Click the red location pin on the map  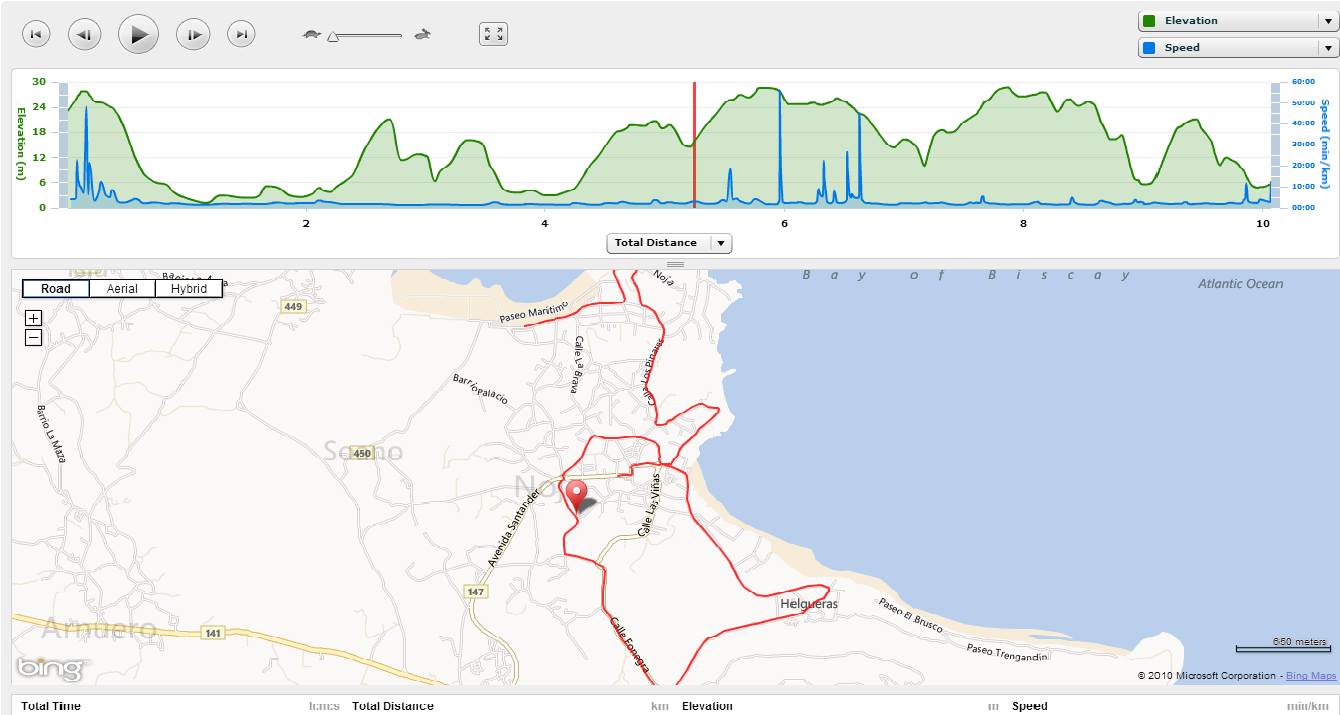576,494
